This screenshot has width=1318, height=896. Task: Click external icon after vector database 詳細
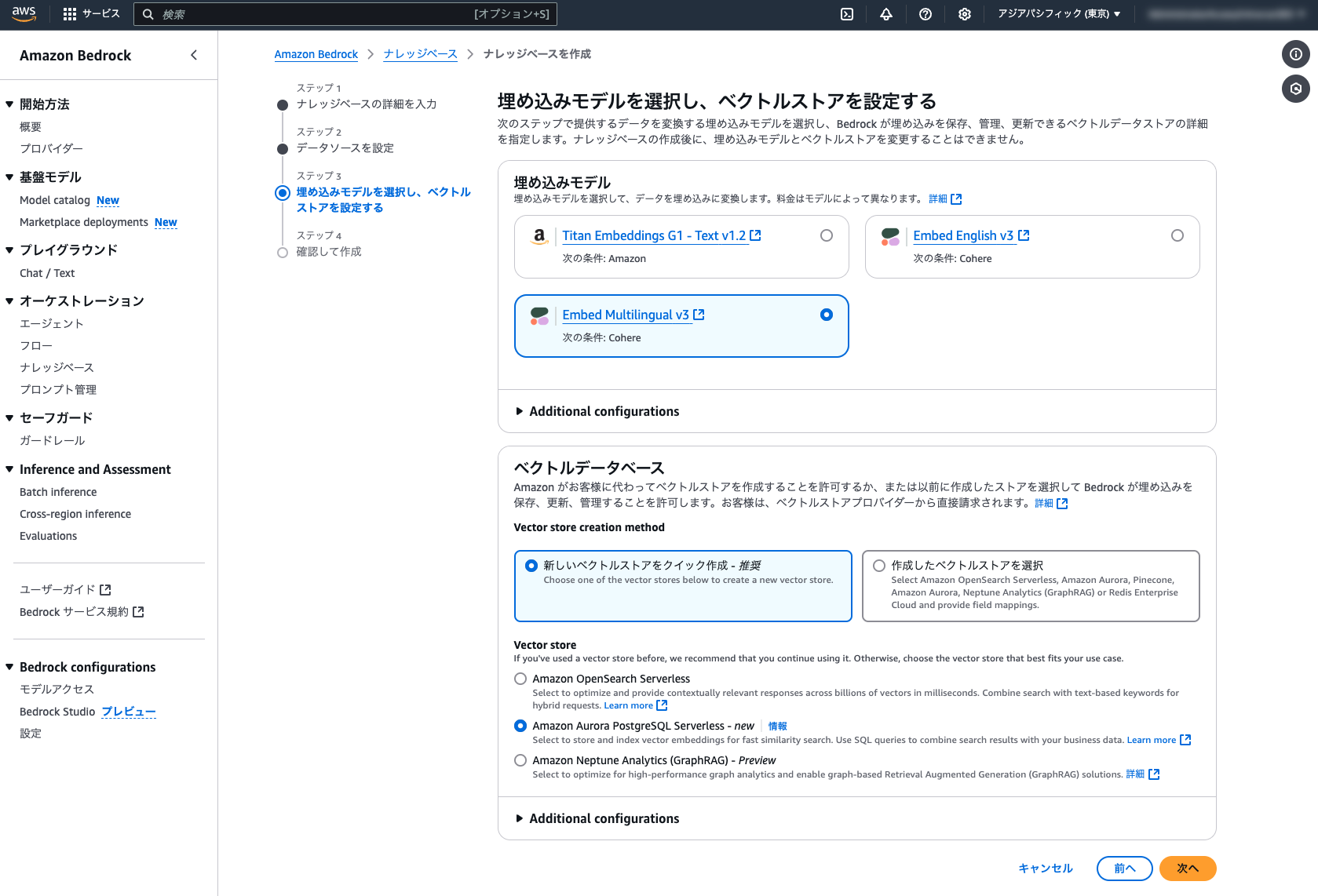(x=1062, y=504)
